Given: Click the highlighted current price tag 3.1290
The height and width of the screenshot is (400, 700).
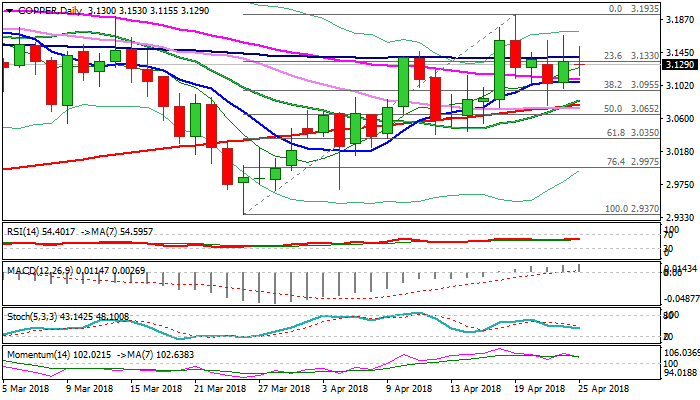Looking at the screenshot, I should 679,65.
